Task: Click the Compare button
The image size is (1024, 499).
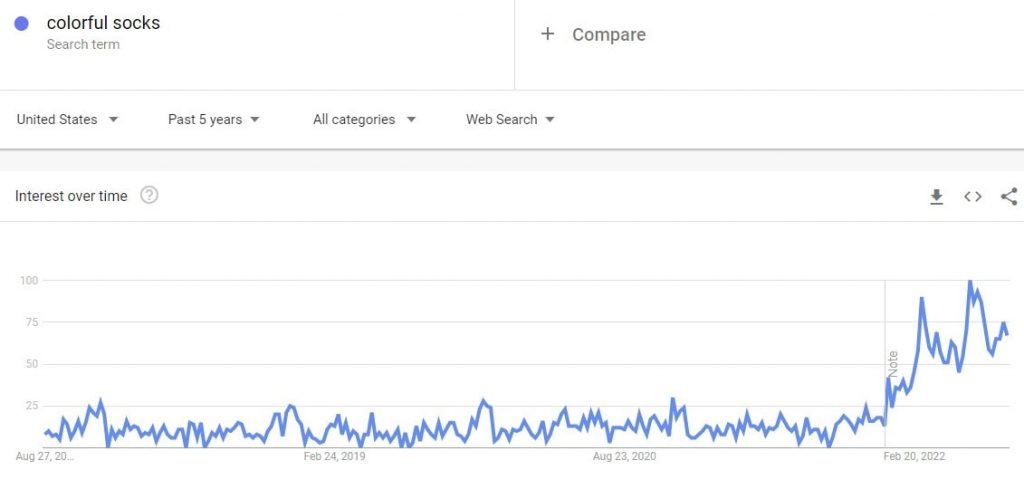Action: 593,35
